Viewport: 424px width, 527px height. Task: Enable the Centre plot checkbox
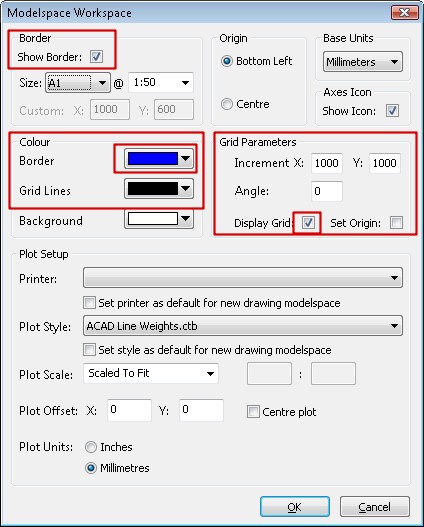253,411
